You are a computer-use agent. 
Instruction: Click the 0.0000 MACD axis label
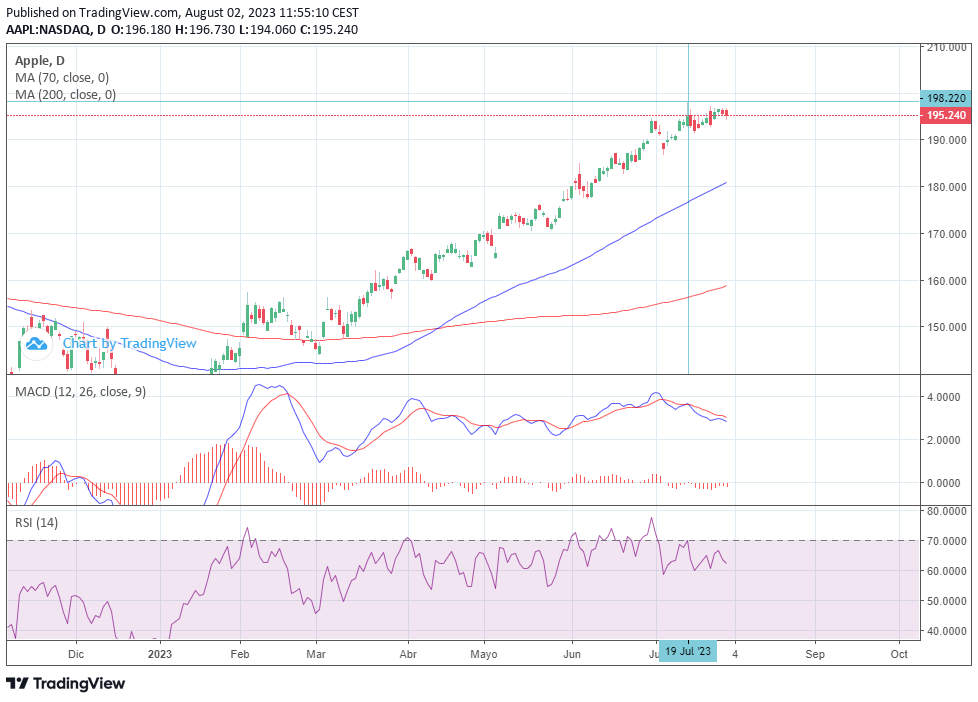pyautogui.click(x=944, y=483)
